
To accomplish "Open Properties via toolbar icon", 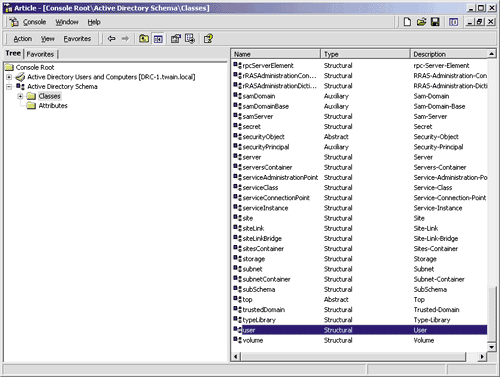I will 175,39.
